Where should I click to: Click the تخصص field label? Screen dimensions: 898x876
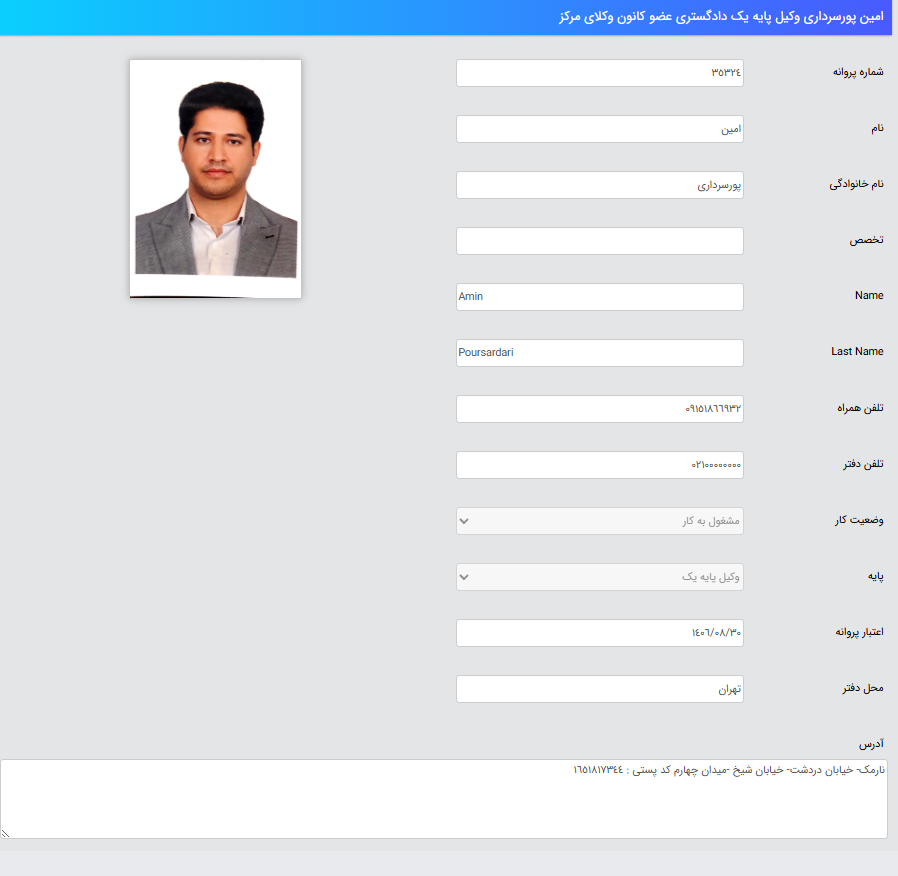866,240
